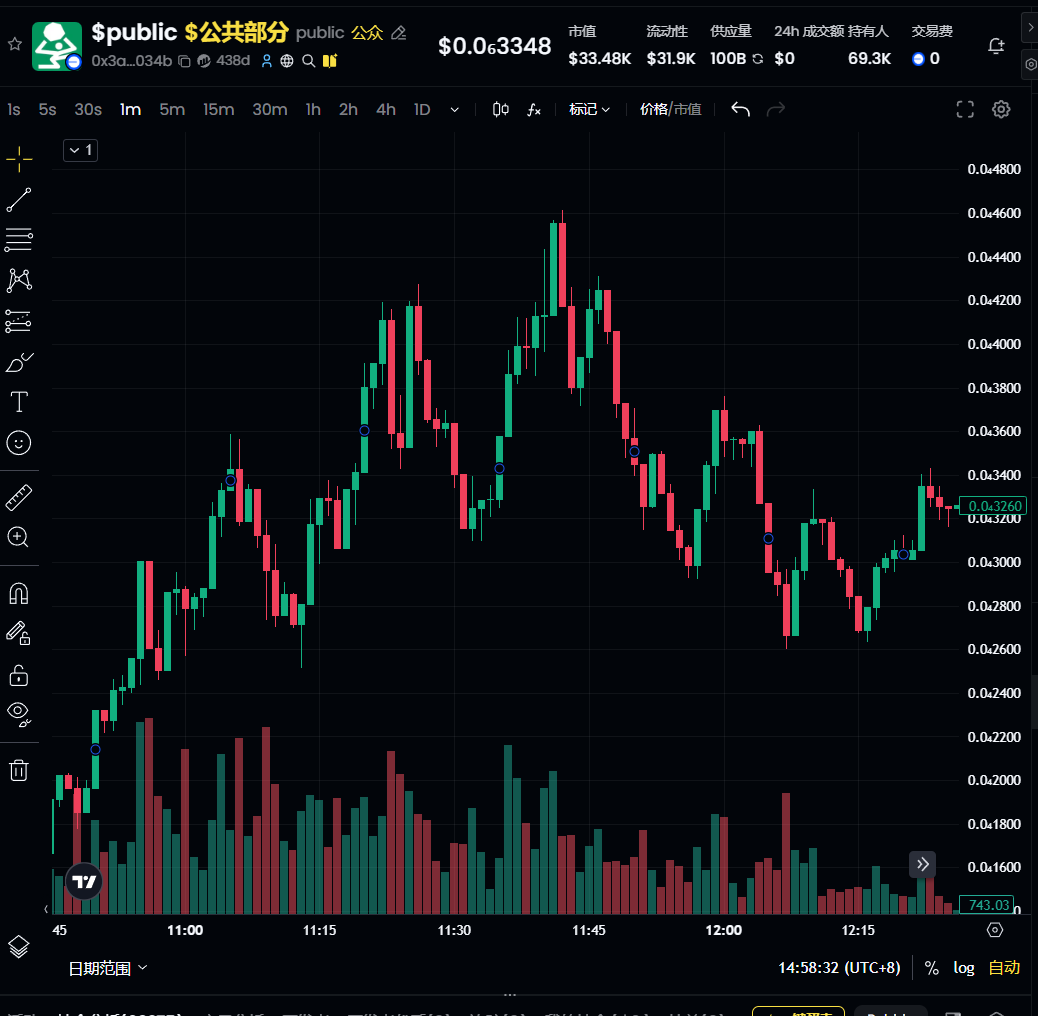The width and height of the screenshot is (1038, 1016).
Task: Open price scale settings icon at bottom right
Action: coord(994,930)
